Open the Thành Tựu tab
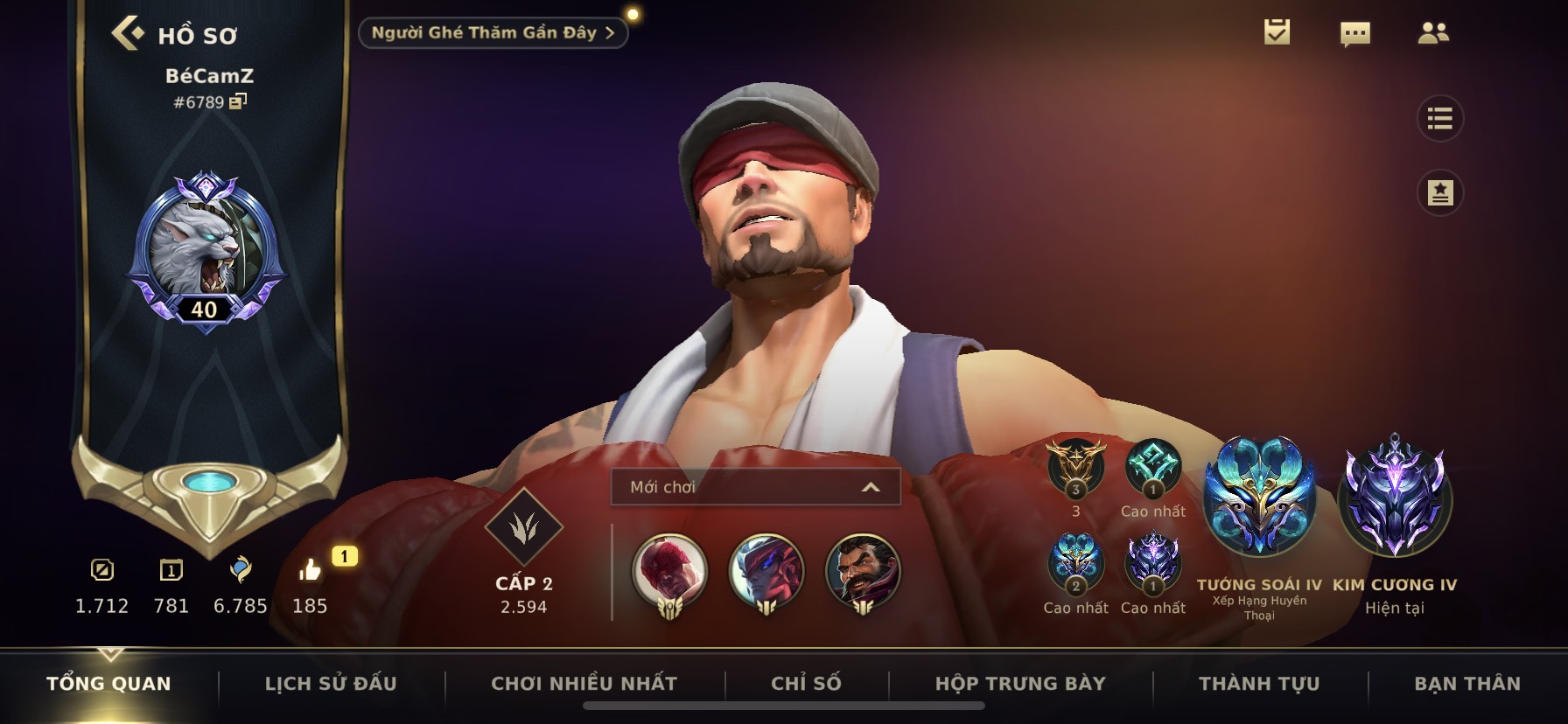The height and width of the screenshot is (724, 1568). [1259, 684]
